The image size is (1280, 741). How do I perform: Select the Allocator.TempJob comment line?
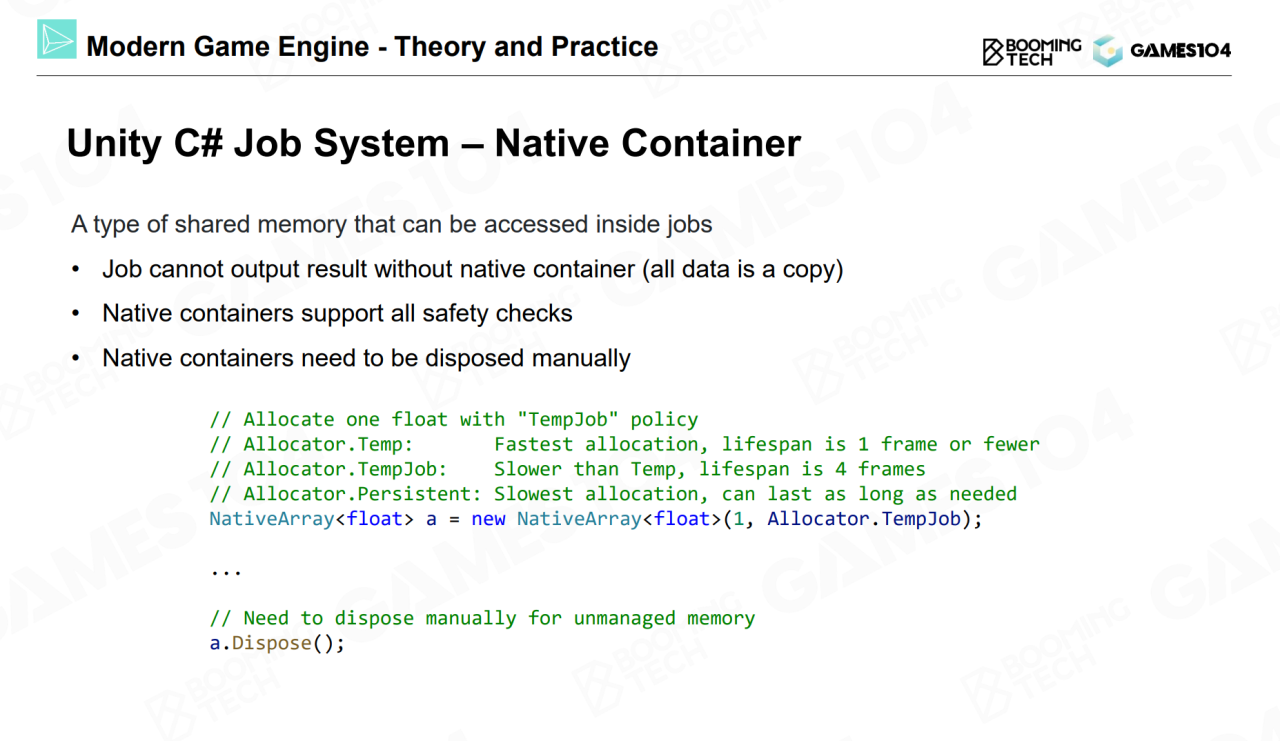coord(567,469)
